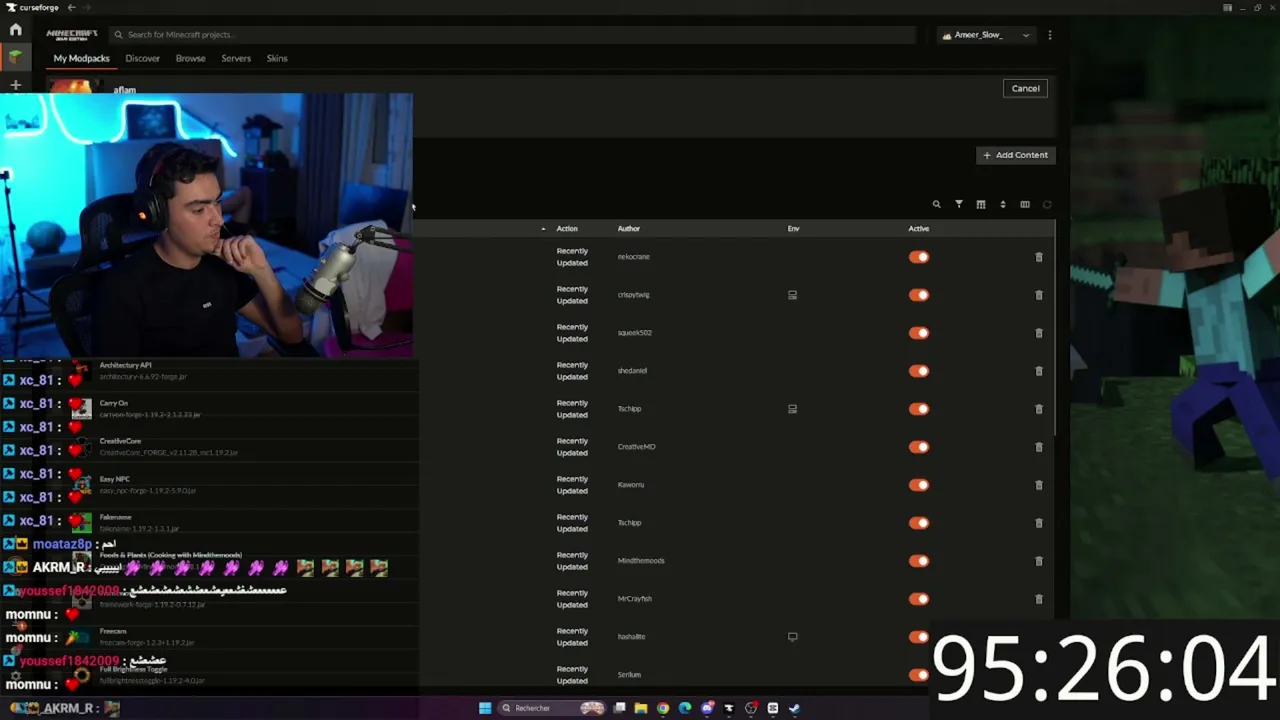This screenshot has height=720, width=1280.
Task: Open the Mindthemoods author link
Action: click(x=641, y=561)
